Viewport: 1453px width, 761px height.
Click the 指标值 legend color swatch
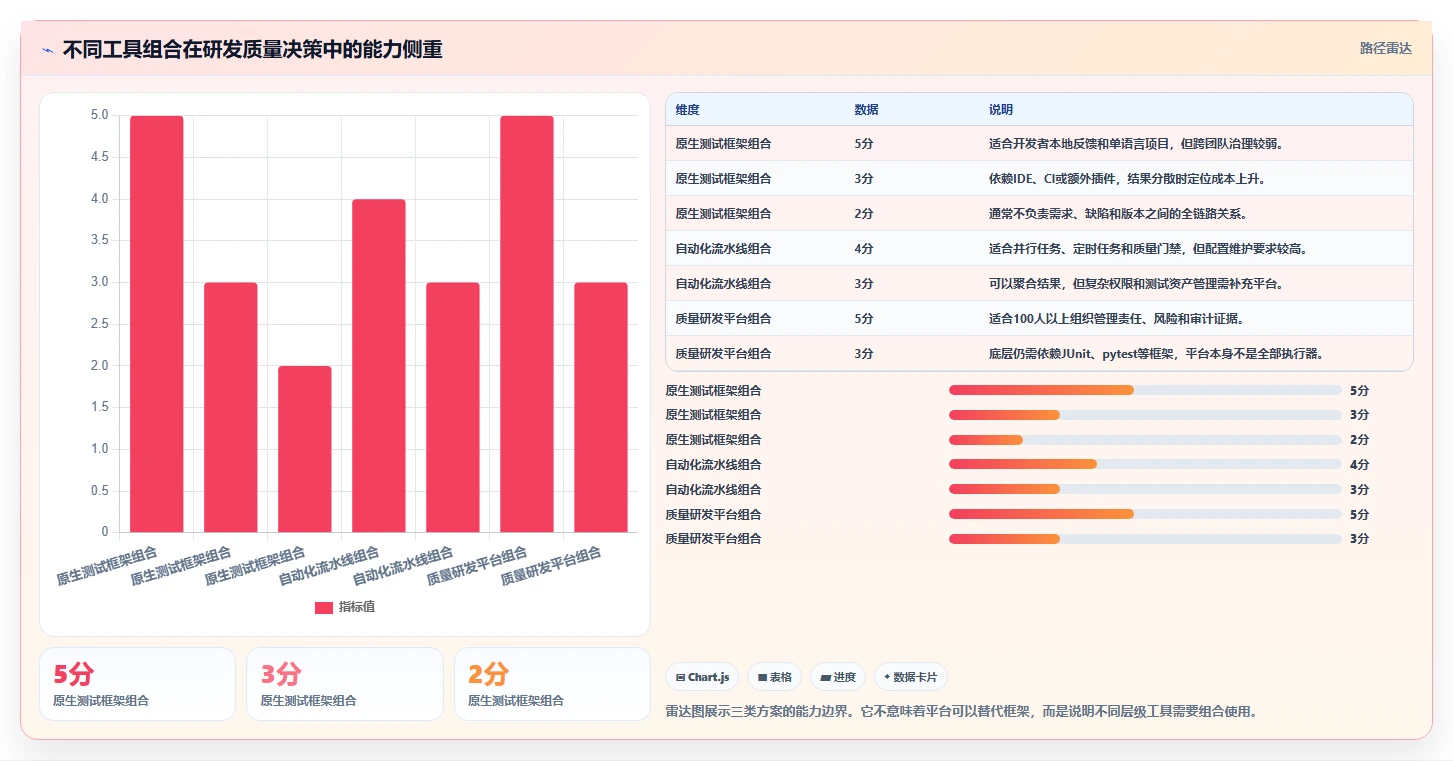click(324, 607)
